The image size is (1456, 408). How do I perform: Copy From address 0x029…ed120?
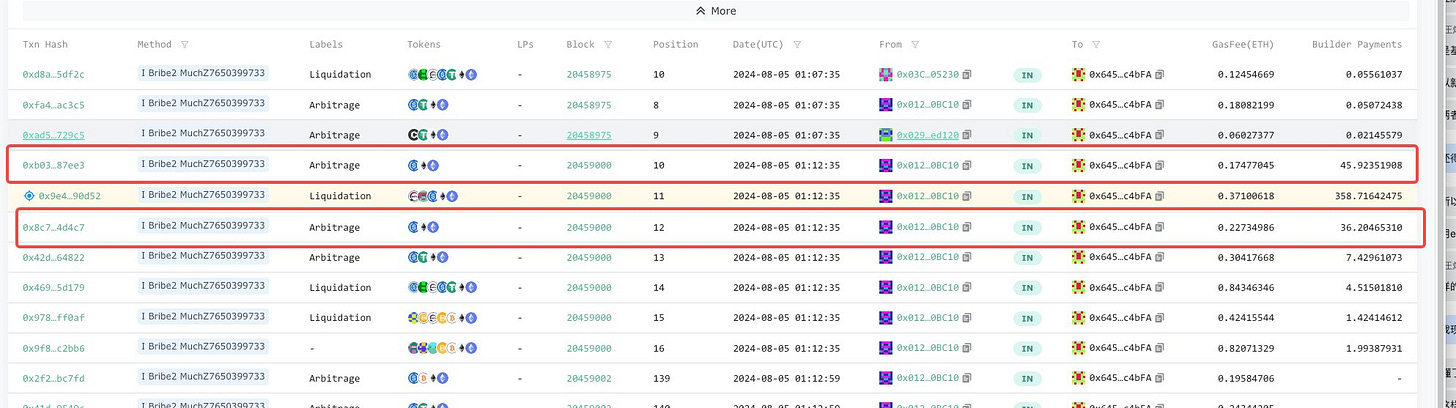pos(967,135)
